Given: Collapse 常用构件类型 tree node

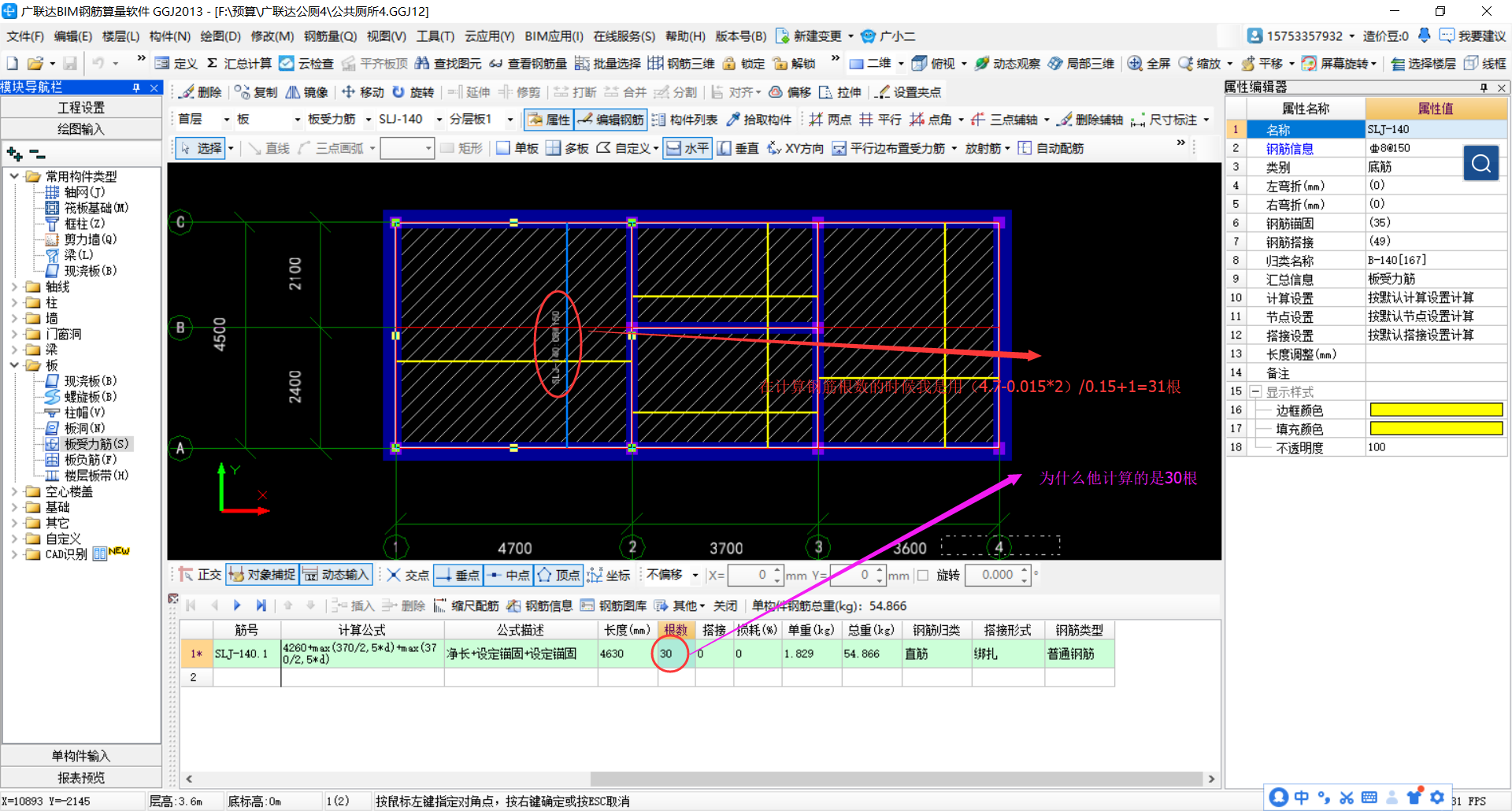Looking at the screenshot, I should click(x=14, y=176).
